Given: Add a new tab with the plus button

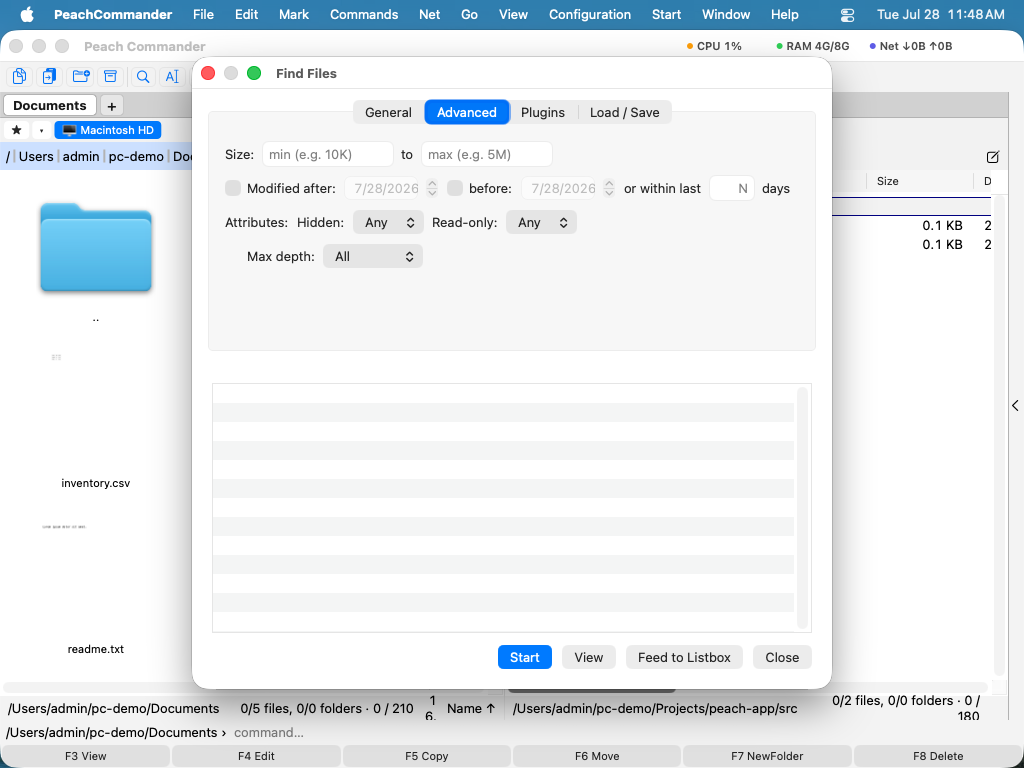Looking at the screenshot, I should pos(112,106).
